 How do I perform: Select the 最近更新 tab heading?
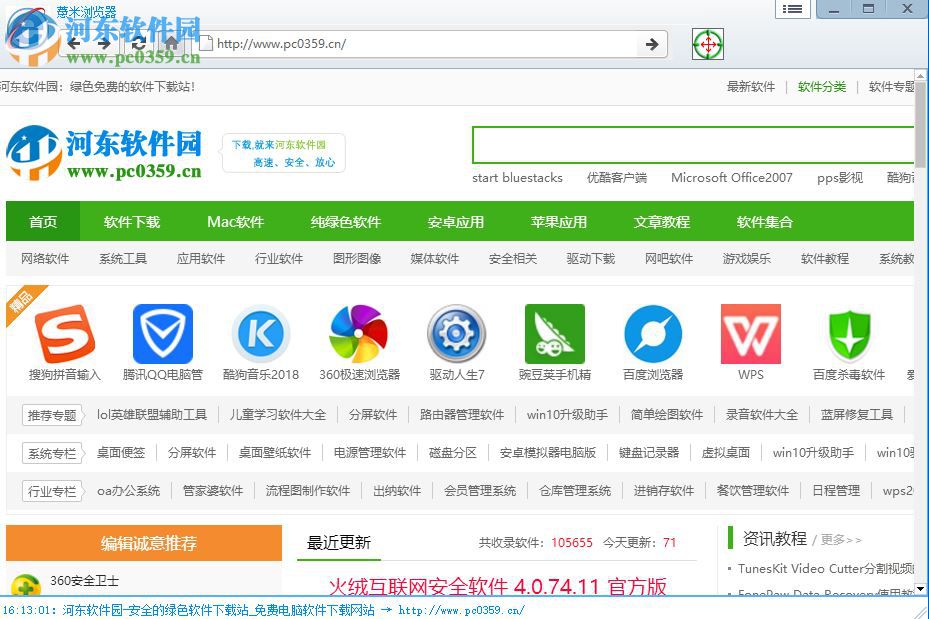pos(339,542)
